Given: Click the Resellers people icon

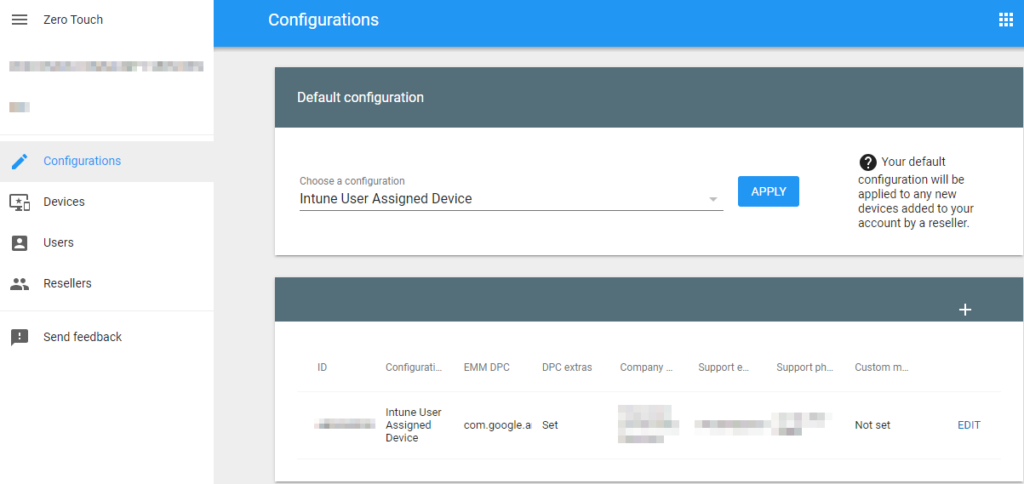Looking at the screenshot, I should click(20, 284).
